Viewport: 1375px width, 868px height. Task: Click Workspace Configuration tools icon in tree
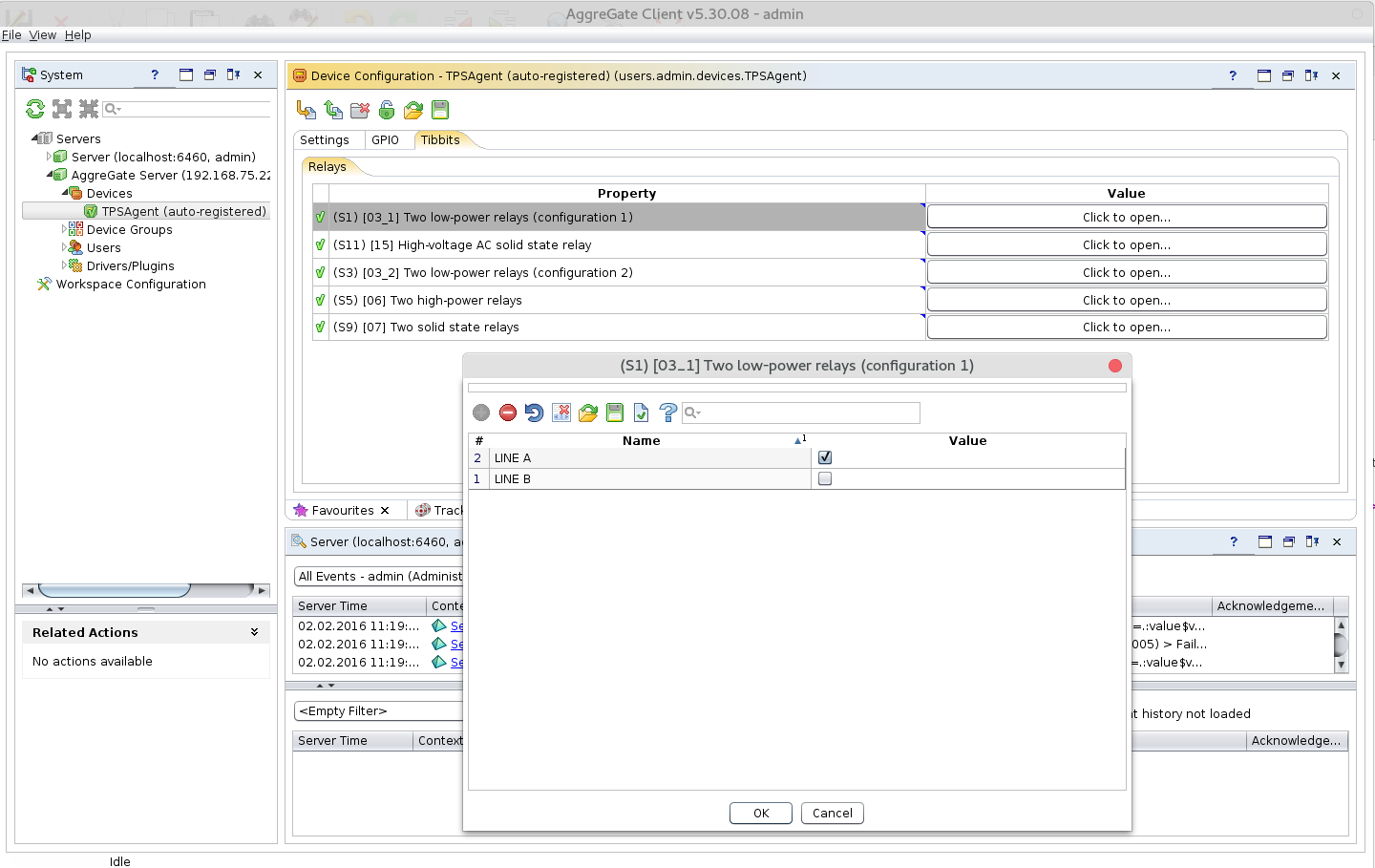tap(44, 284)
